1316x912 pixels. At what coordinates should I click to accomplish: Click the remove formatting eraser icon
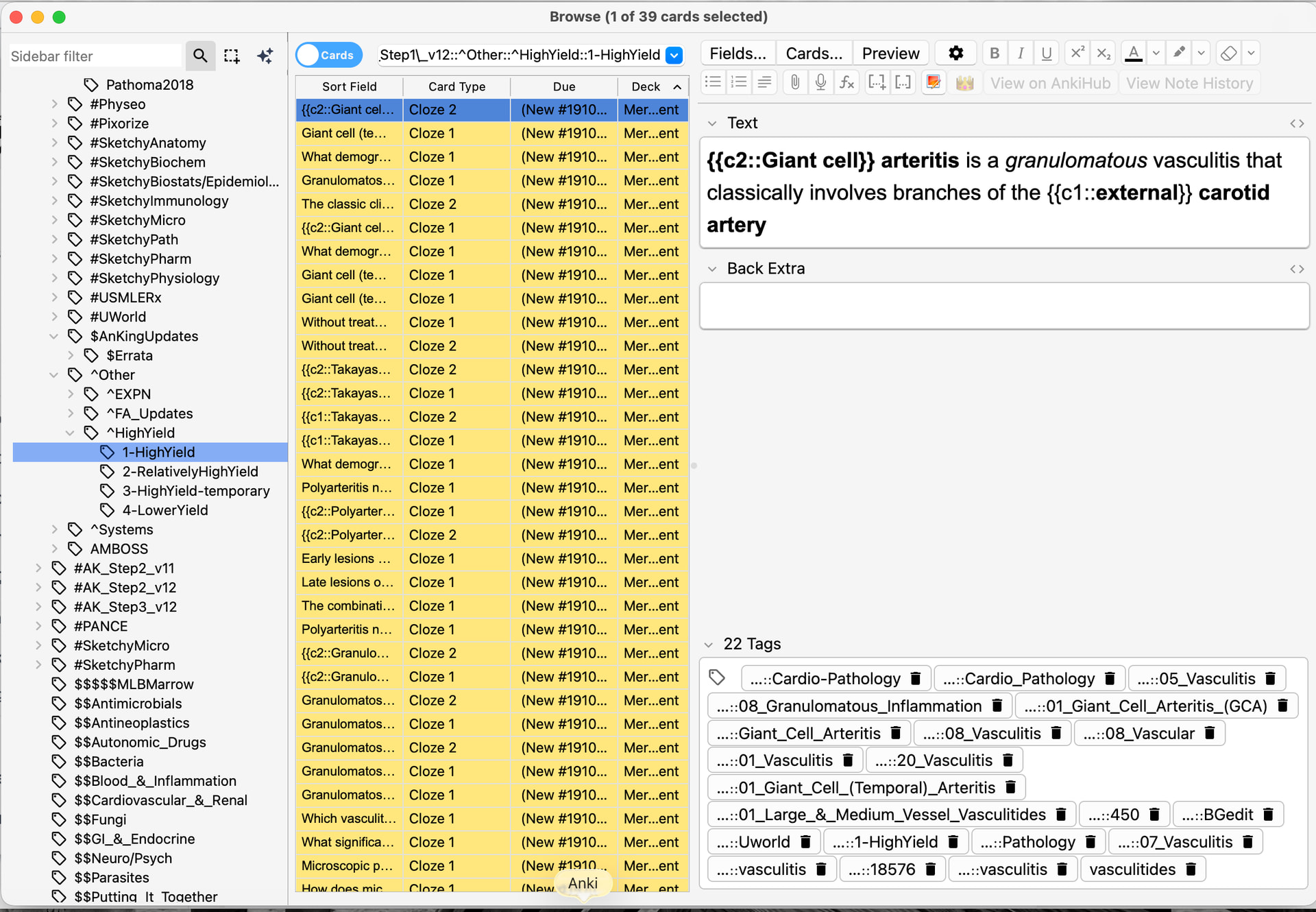point(1229,53)
